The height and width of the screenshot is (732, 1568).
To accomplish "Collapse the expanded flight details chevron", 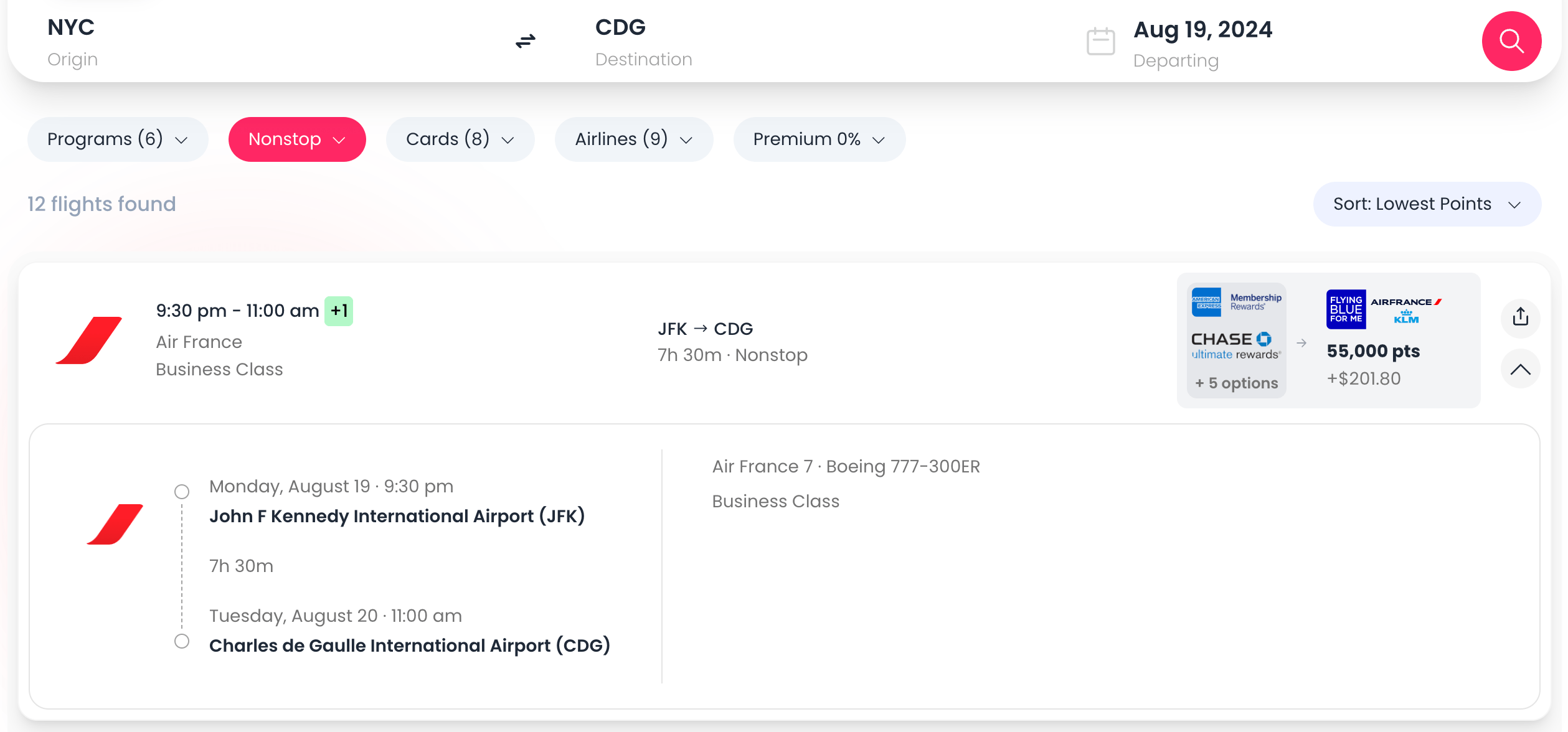I will [x=1521, y=369].
